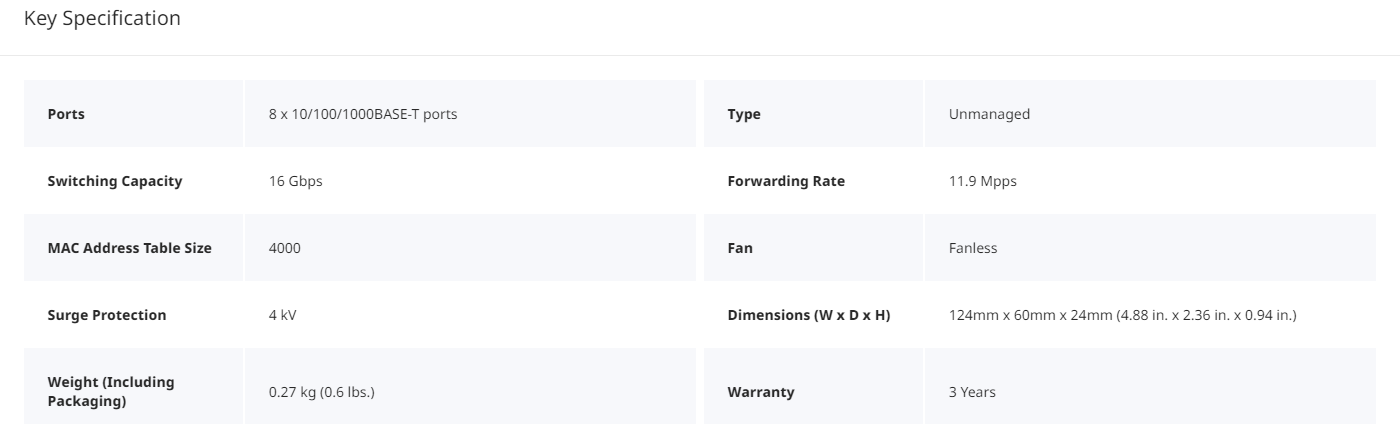Select the Forwarding Rate label
Viewport: 1400px width, 424px height.
pos(786,181)
